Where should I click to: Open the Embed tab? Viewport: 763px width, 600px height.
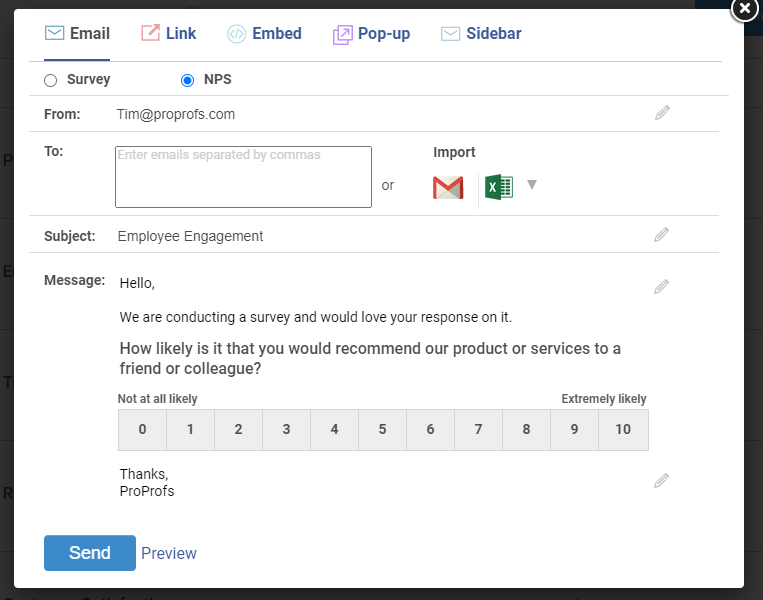click(x=264, y=34)
